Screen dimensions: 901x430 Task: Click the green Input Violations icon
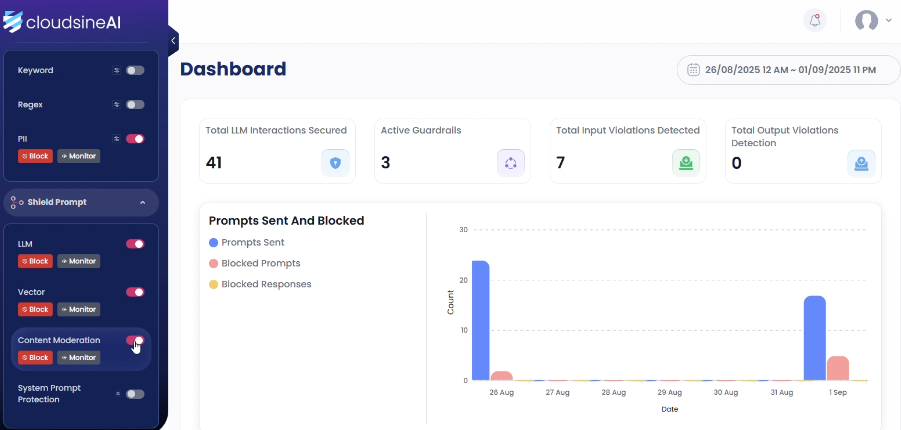(x=686, y=163)
